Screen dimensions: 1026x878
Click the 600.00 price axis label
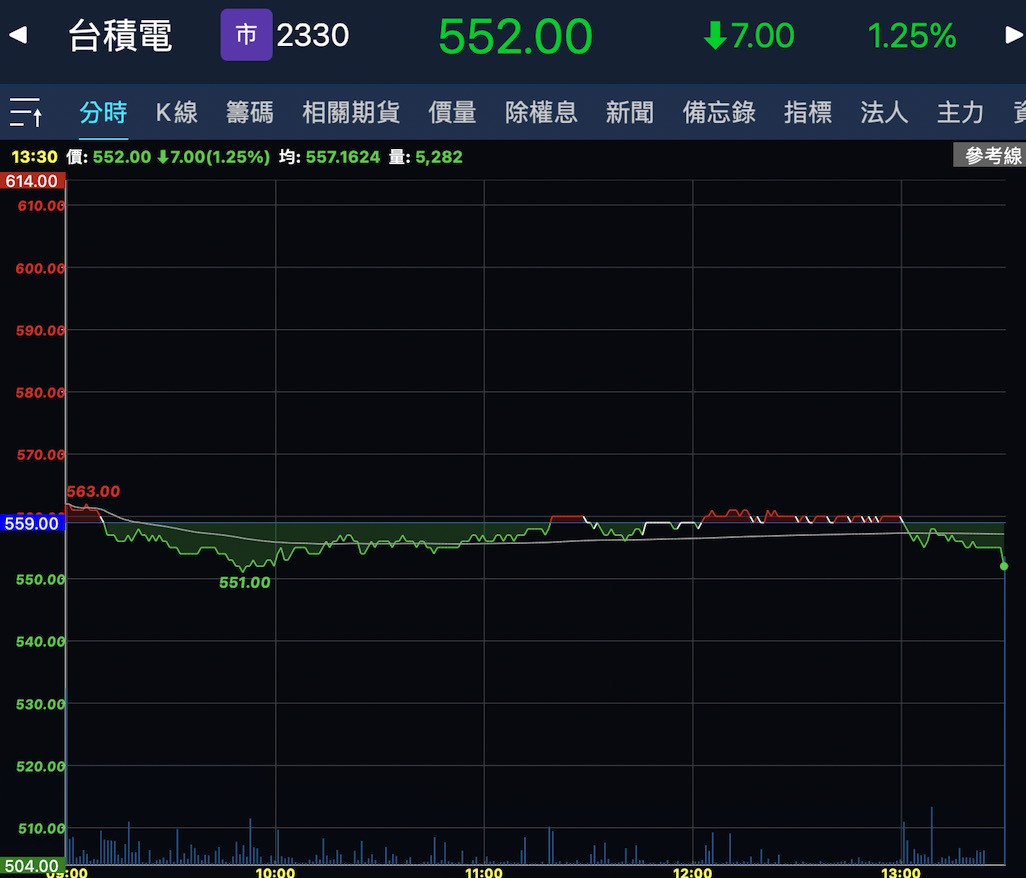41,268
